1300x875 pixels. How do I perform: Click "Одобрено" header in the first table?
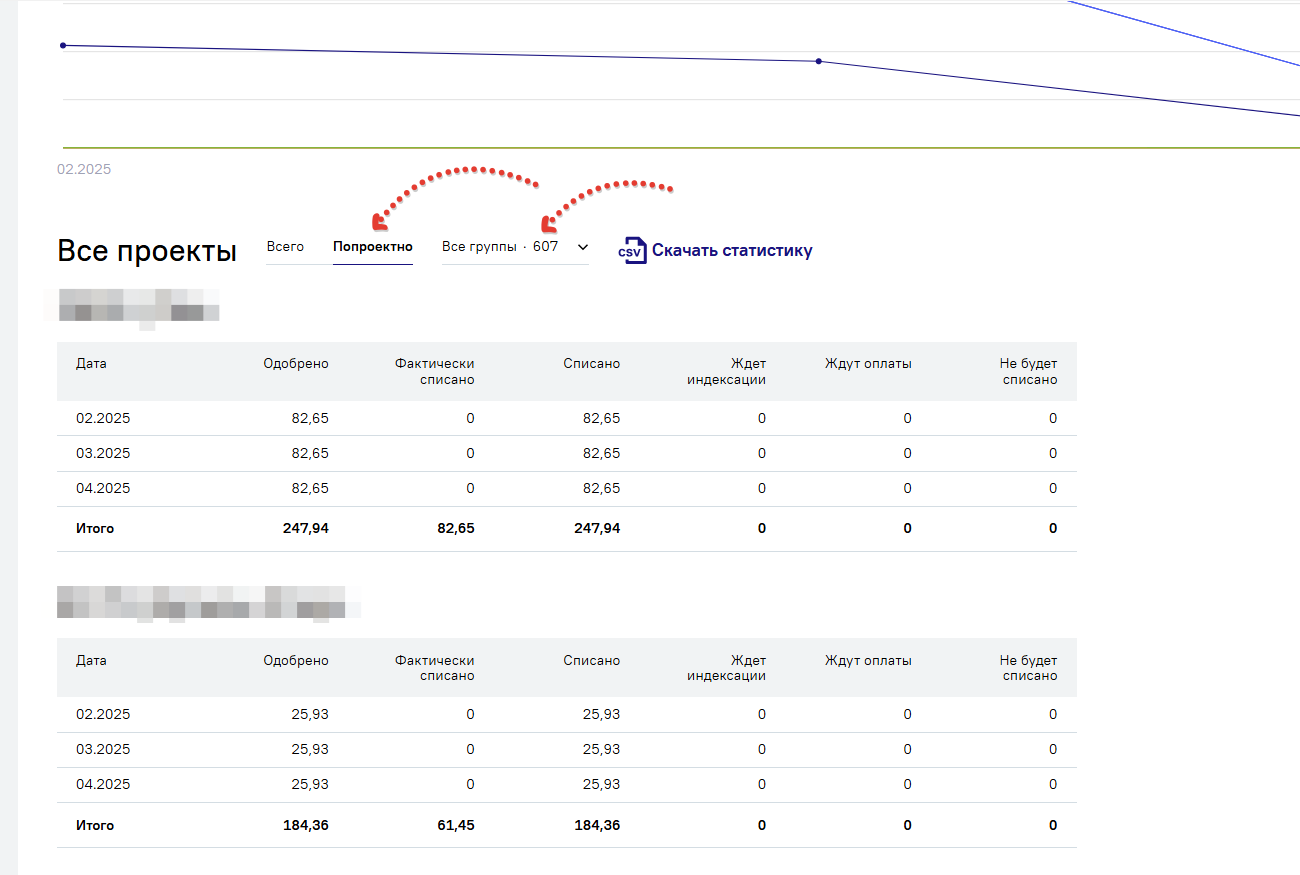295,364
